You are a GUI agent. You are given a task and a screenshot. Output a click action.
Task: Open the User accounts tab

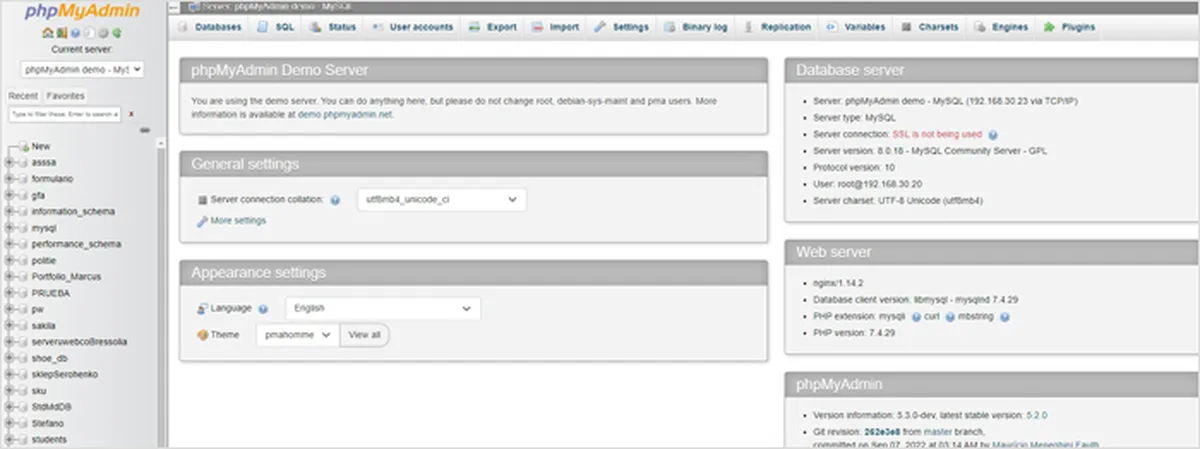click(413, 27)
